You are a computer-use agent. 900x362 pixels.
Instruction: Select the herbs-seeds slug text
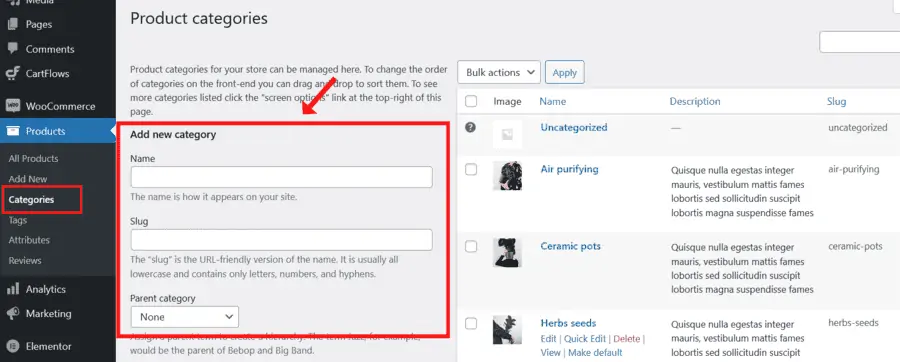(x=853, y=323)
